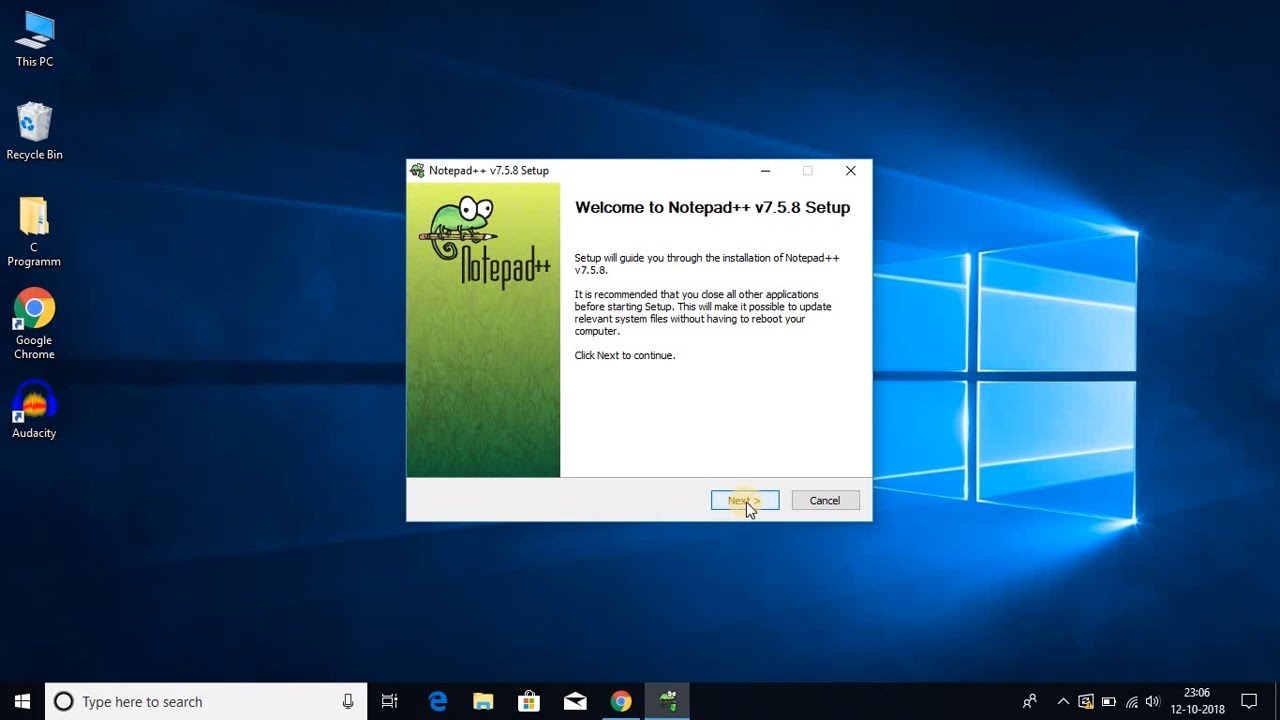Select the Recycle Bin desktop icon
The image size is (1280, 720).
tap(34, 131)
